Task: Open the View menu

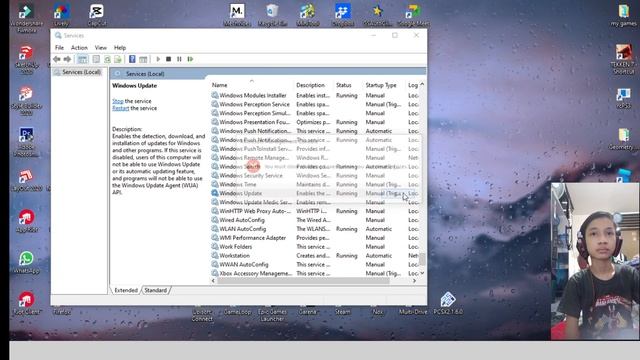Action: 100,48
